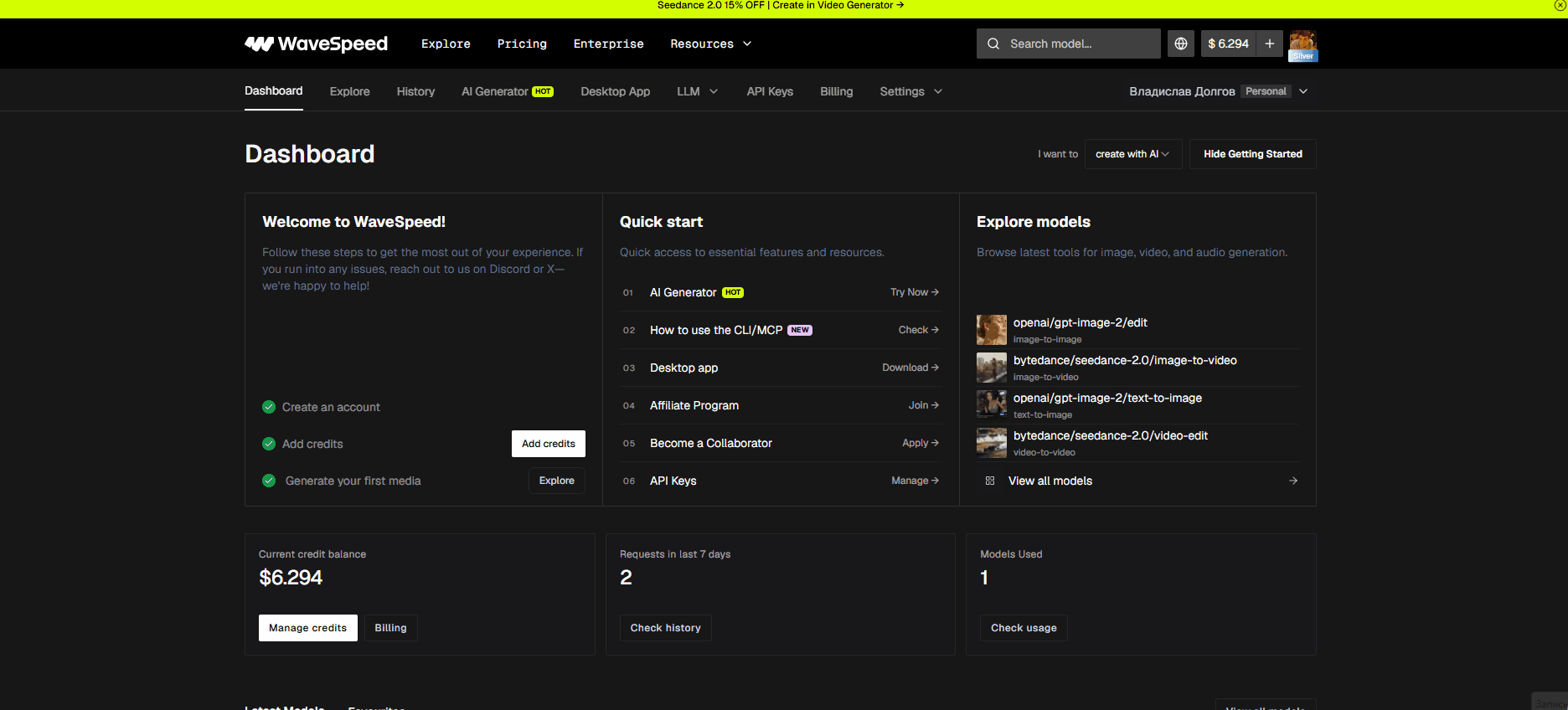The height and width of the screenshot is (710, 1568).
Task: Open gpt-image-2/text-to-image model thumbnail
Action: [992, 405]
